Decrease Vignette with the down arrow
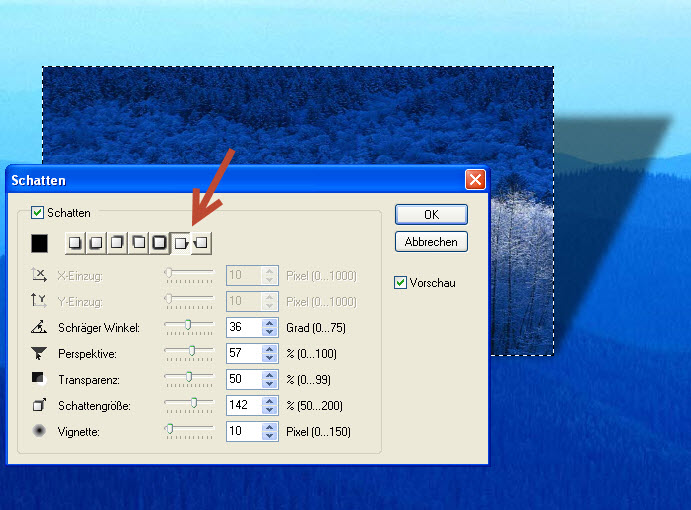 tap(270, 436)
